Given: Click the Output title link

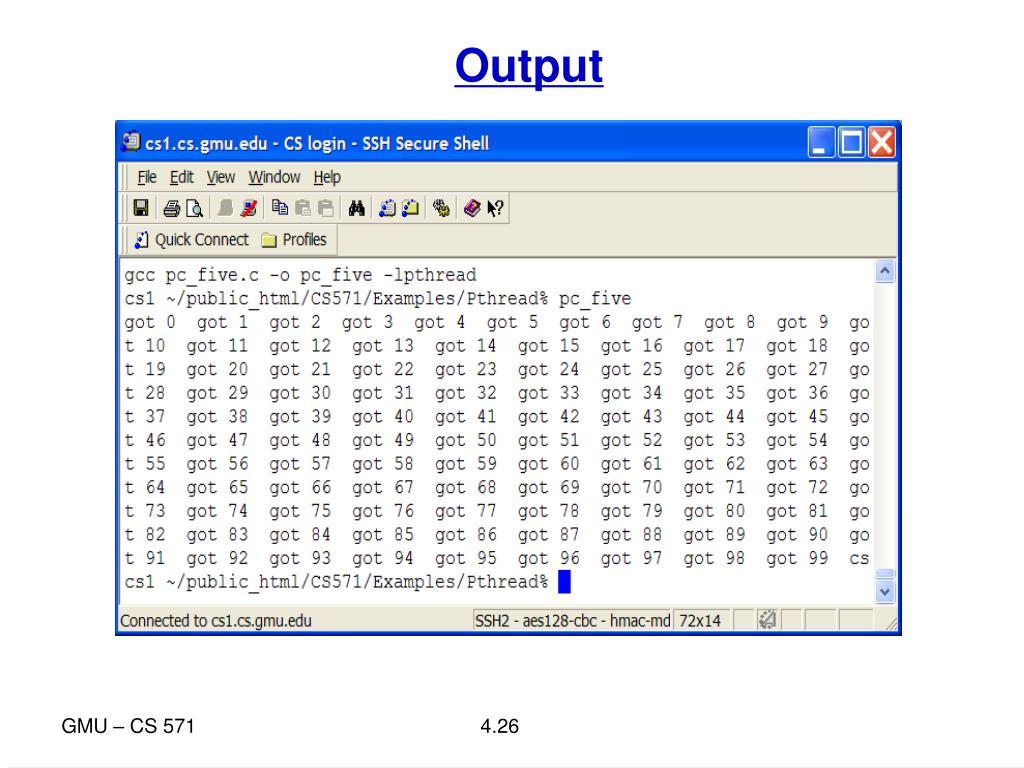Looking at the screenshot, I should pos(529,66).
